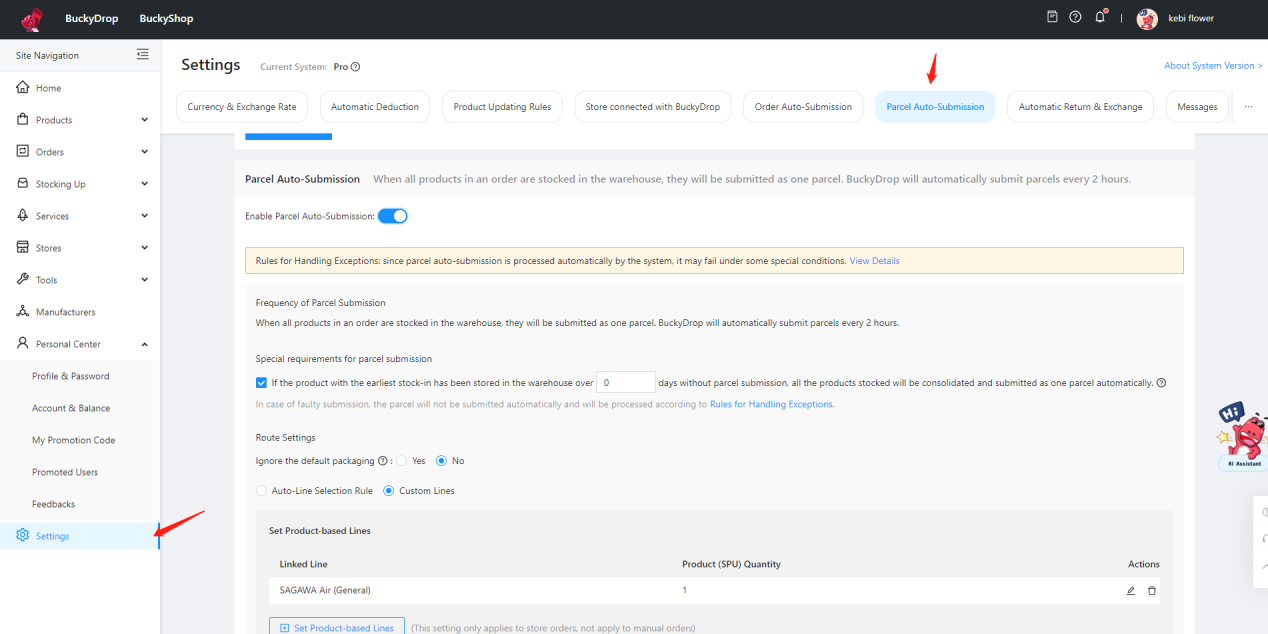Open the Parcel Auto-Submission tab
This screenshot has width=1268, height=634.
tap(935, 107)
